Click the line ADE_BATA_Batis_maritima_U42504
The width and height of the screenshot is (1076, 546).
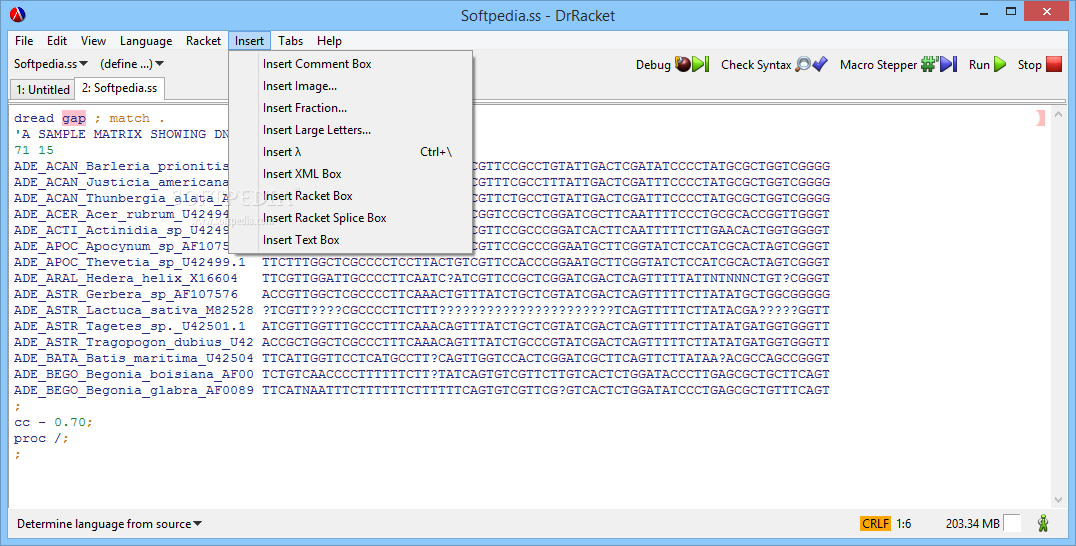421,358
